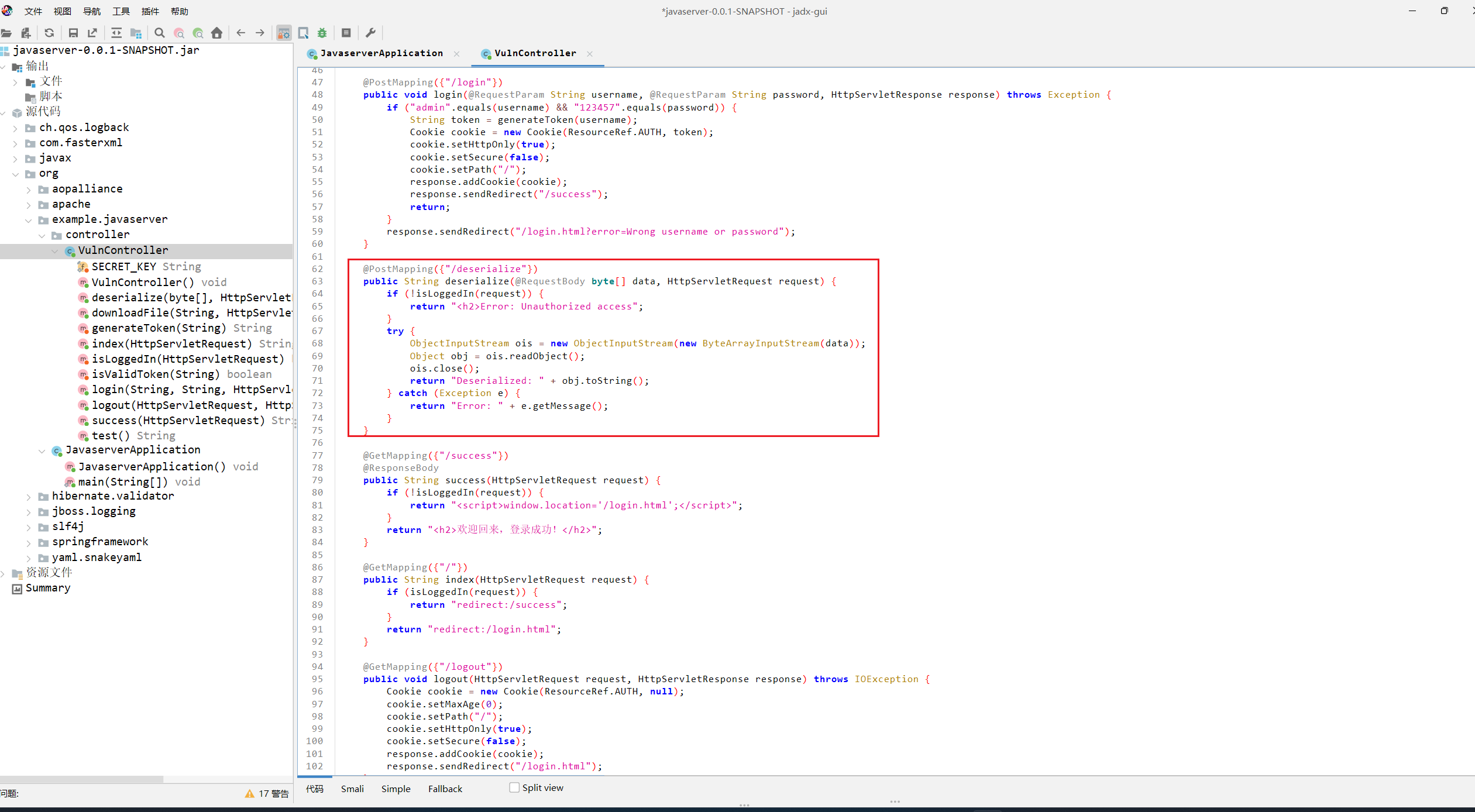The width and height of the screenshot is (1475, 812).
Task: Select the deserialize(byte[], HttpServlet...) method
Action: 184,297
